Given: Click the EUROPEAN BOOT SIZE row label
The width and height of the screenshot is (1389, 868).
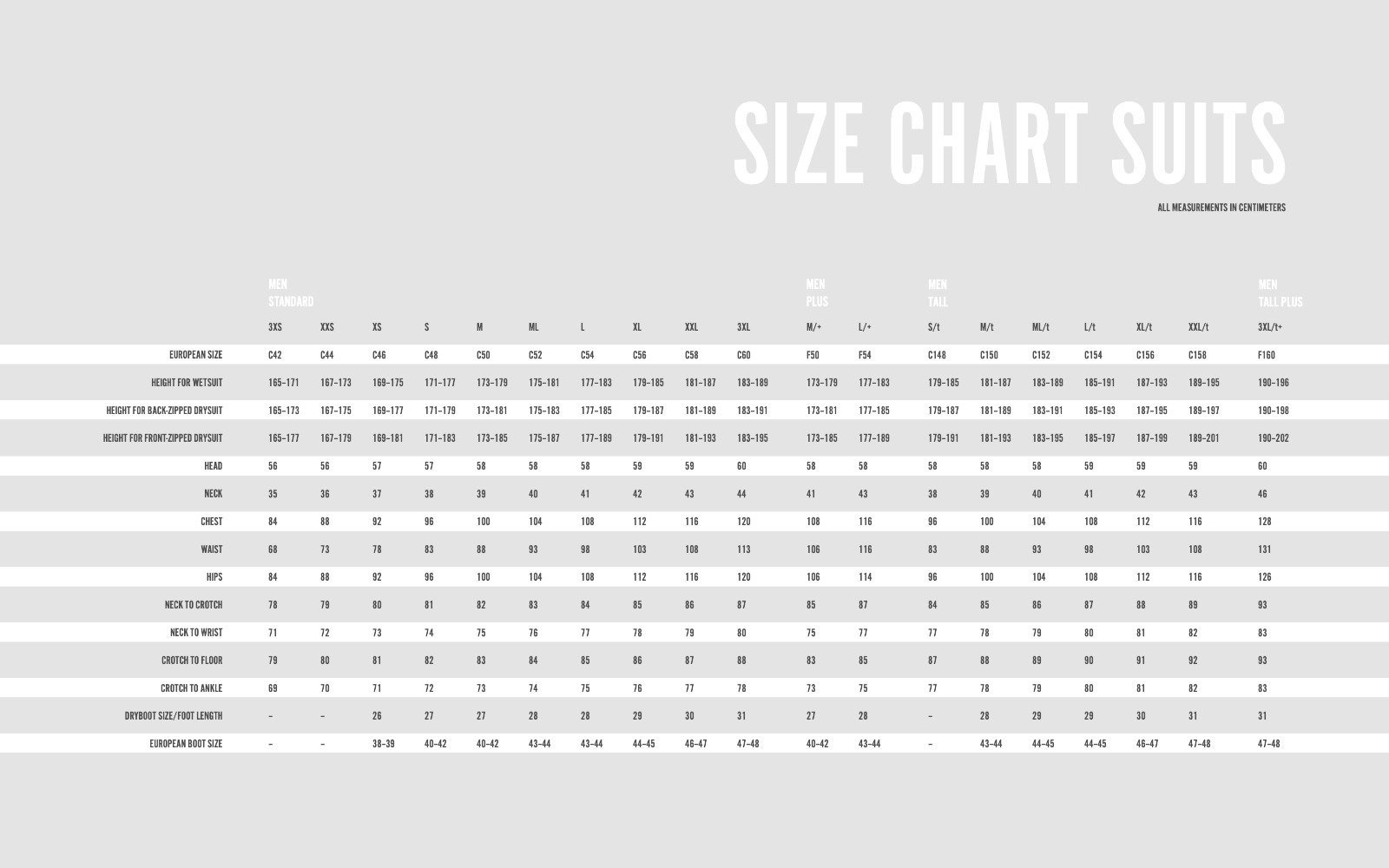Looking at the screenshot, I should [x=186, y=744].
